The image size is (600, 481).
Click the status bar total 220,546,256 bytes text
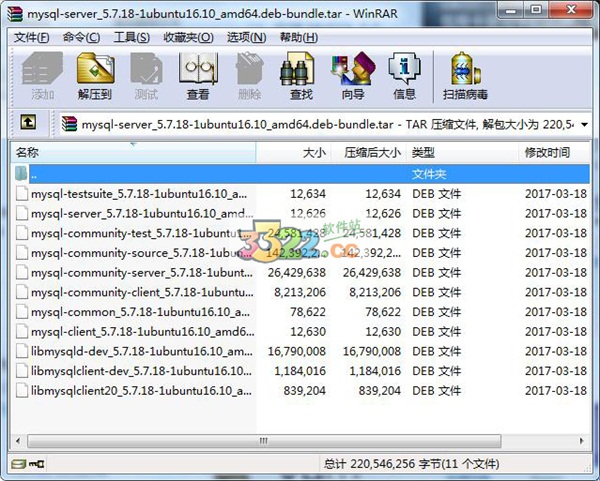pyautogui.click(x=411, y=464)
